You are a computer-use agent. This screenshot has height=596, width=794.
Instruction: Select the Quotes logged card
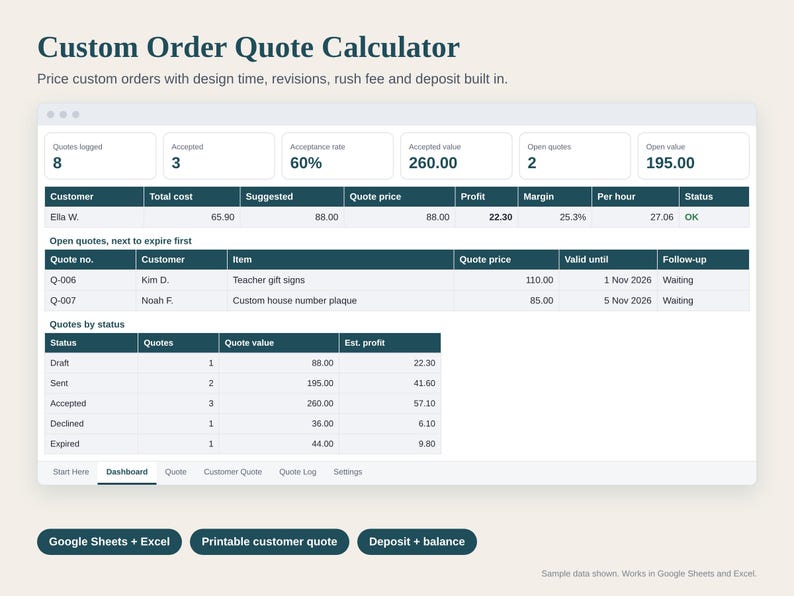[x=100, y=156]
